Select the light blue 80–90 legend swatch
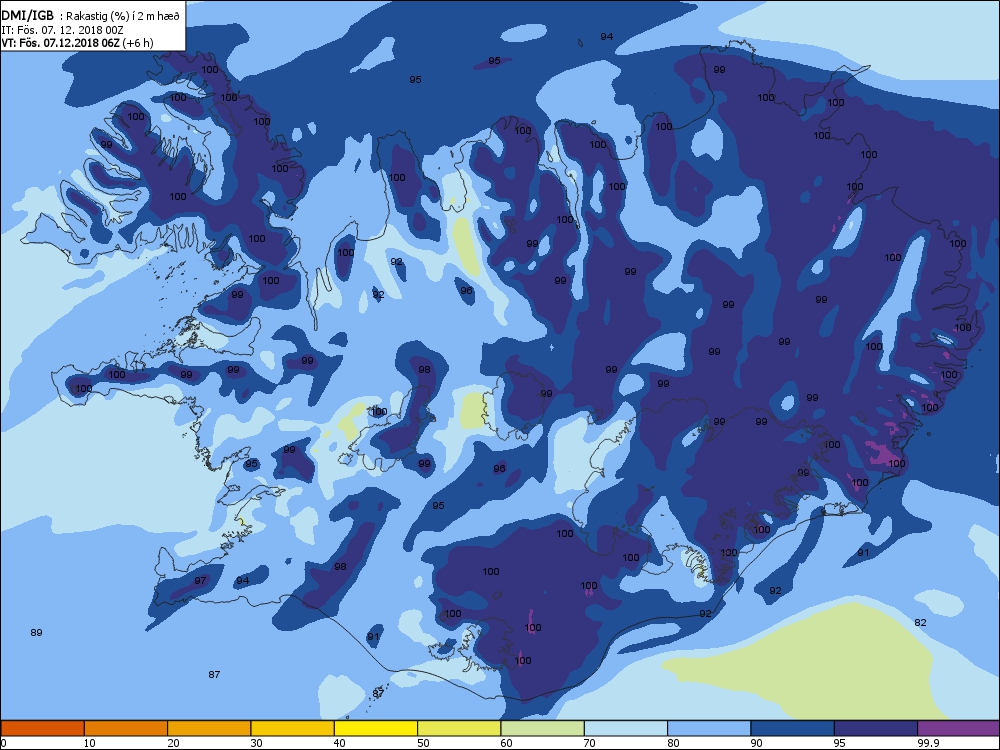This screenshot has width=1000, height=750. coord(709,728)
